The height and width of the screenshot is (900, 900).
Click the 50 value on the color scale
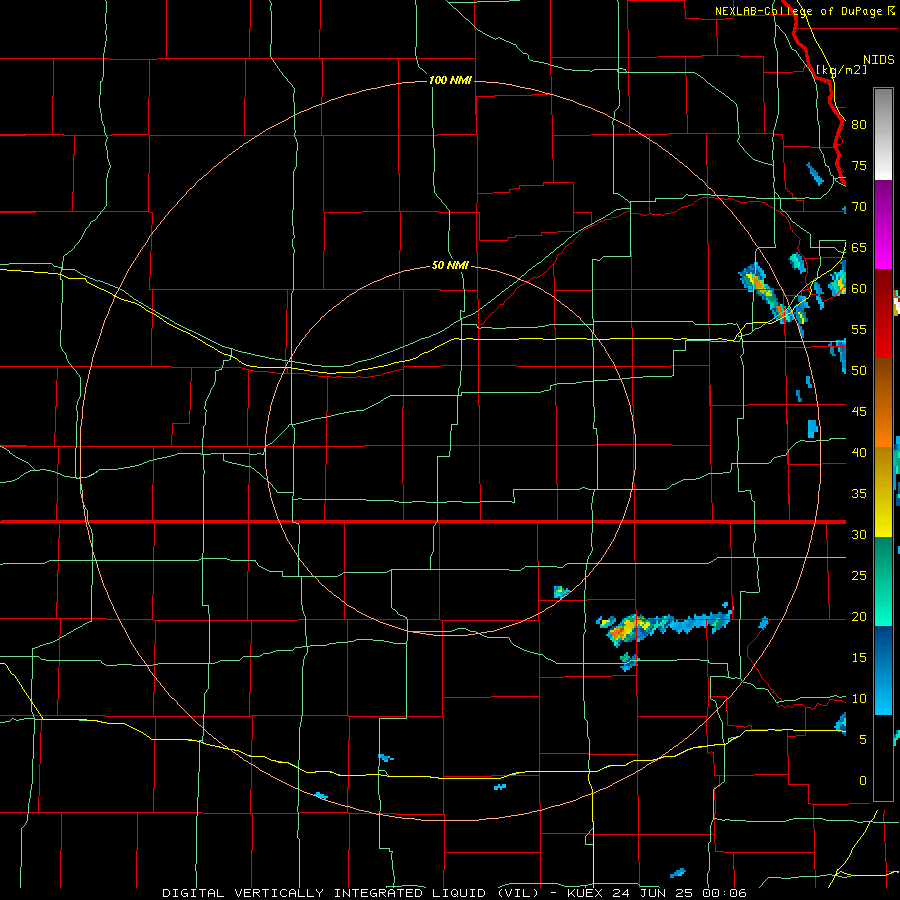(859, 370)
